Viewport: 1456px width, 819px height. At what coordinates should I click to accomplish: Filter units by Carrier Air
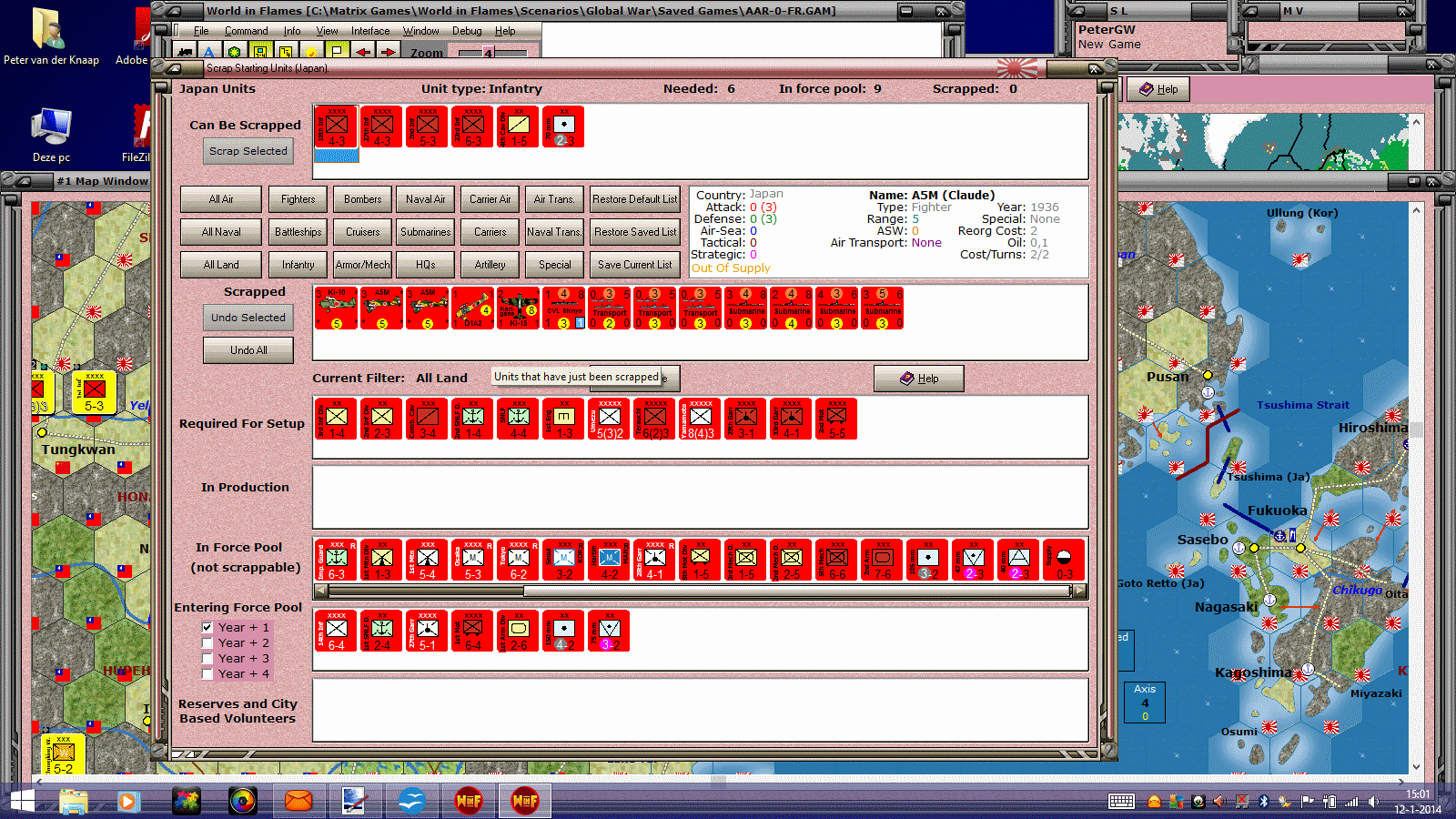click(x=490, y=199)
